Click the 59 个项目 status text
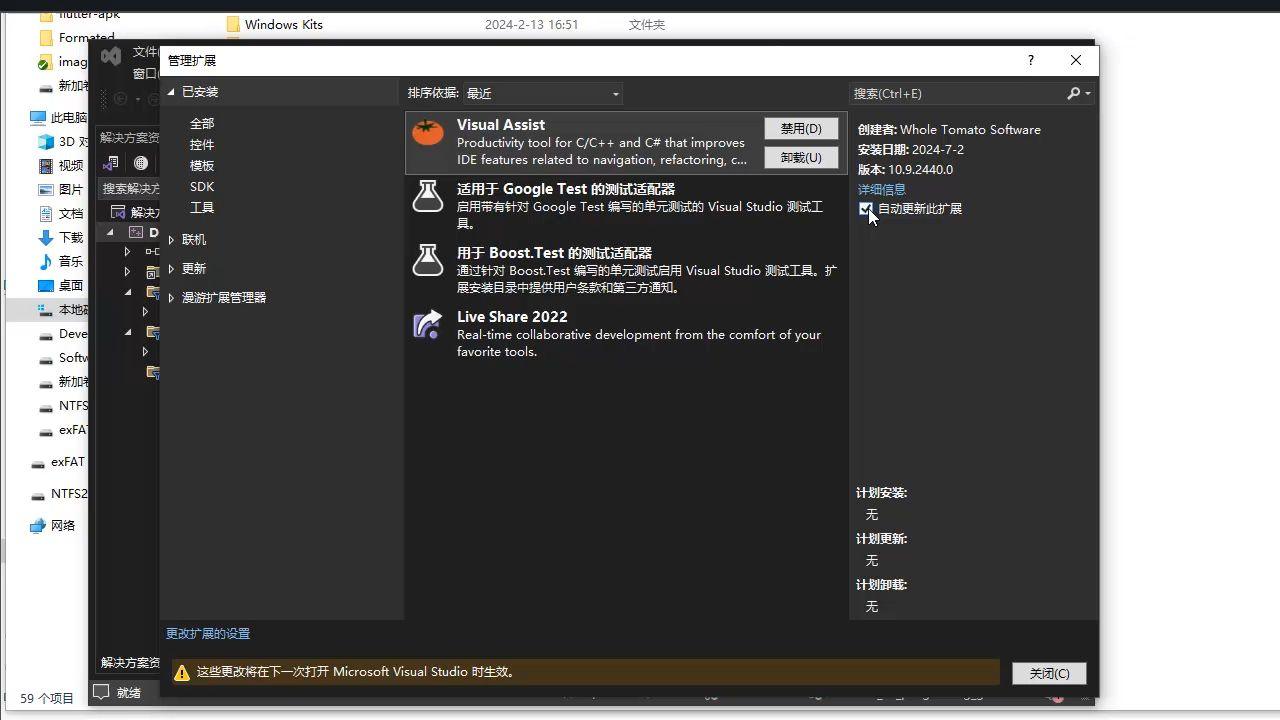 pyautogui.click(x=47, y=698)
